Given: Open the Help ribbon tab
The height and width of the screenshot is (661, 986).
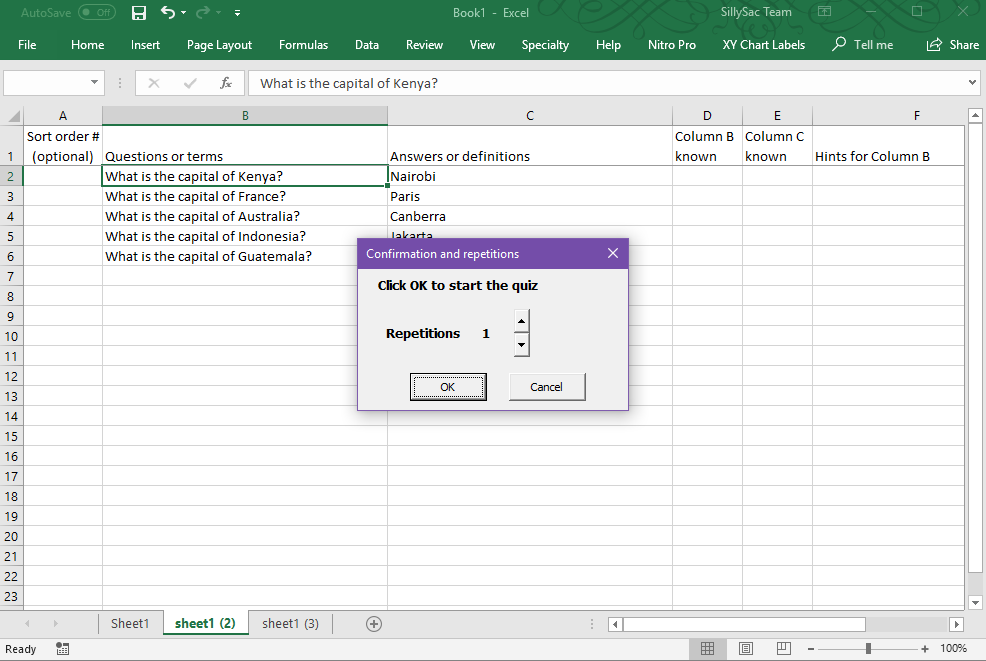Looking at the screenshot, I should click(609, 45).
